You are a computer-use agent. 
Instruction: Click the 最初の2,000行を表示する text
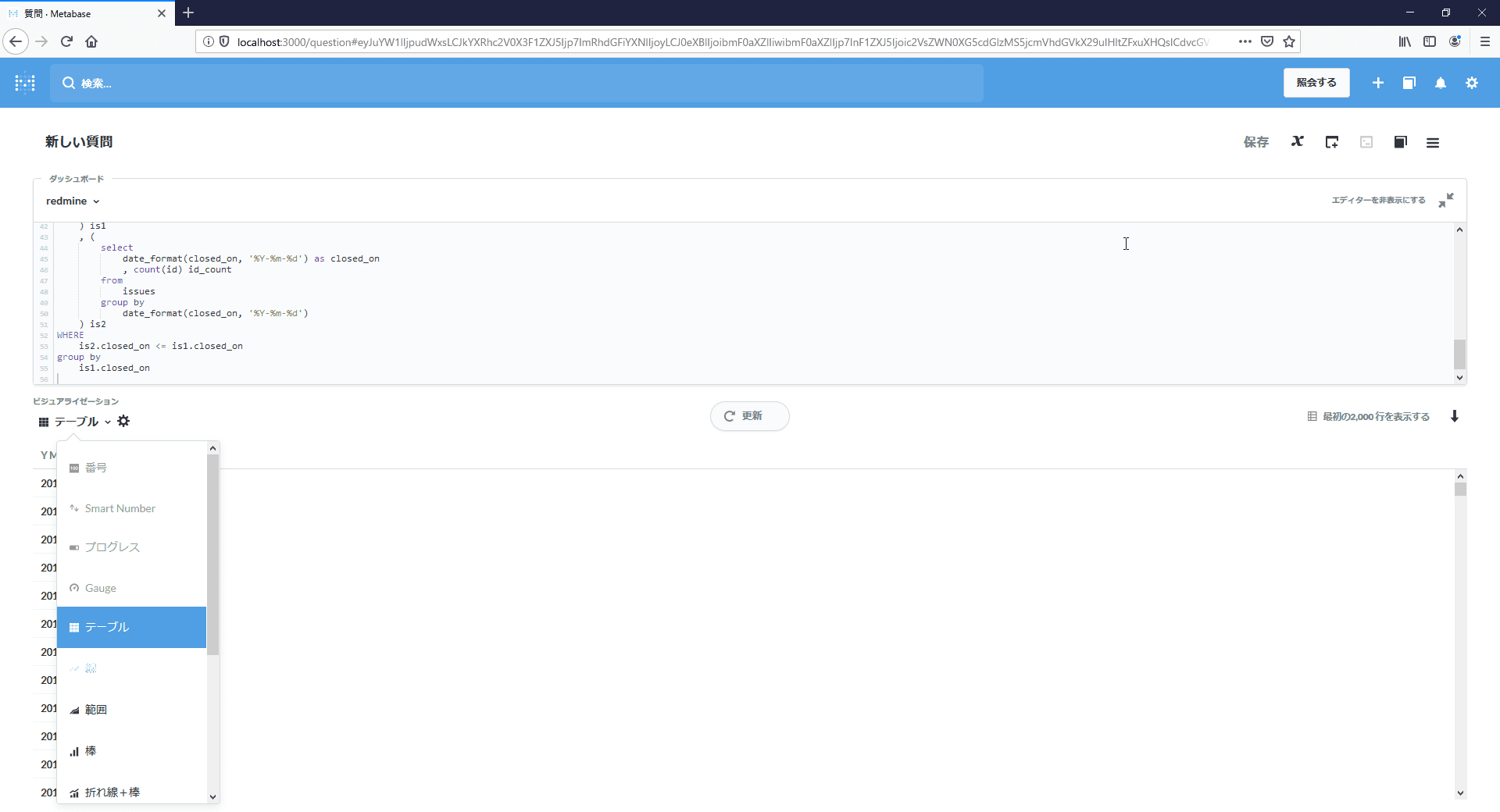pos(1375,417)
